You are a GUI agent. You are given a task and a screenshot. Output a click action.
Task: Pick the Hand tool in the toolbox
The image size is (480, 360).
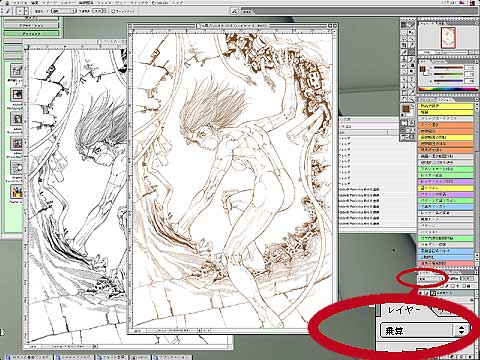[x=404, y=99]
